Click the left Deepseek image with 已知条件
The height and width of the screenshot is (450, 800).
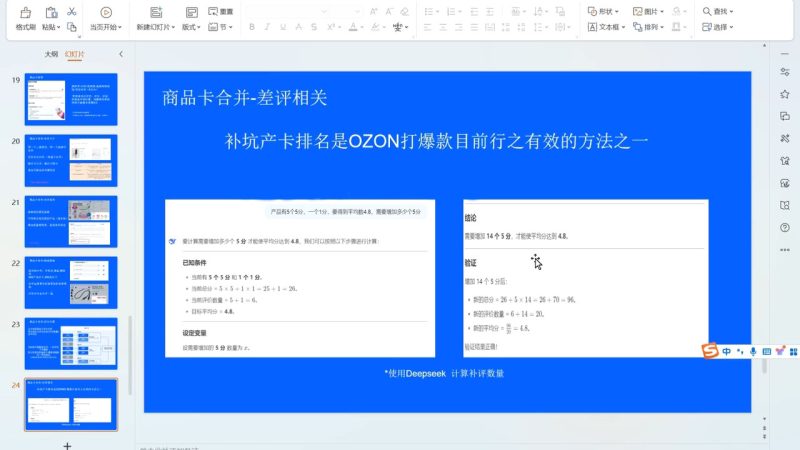300,278
